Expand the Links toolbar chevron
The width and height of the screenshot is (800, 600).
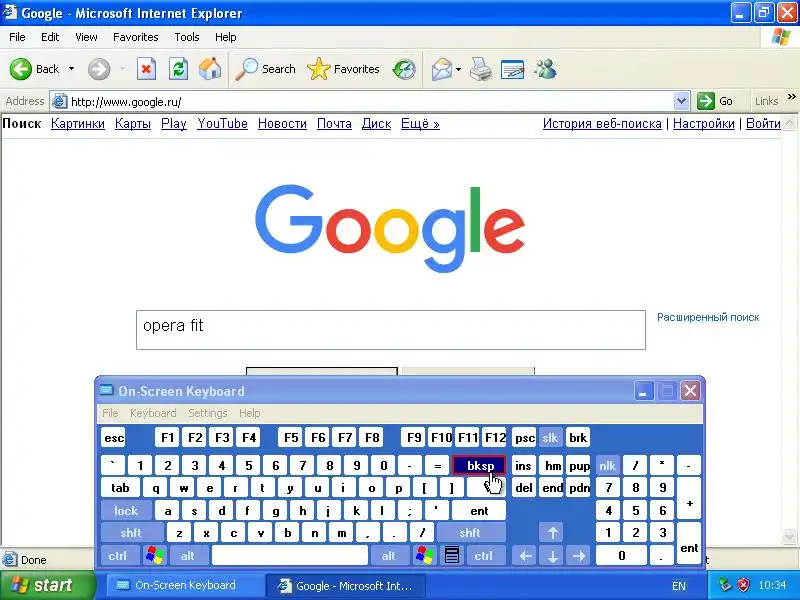coord(791,96)
